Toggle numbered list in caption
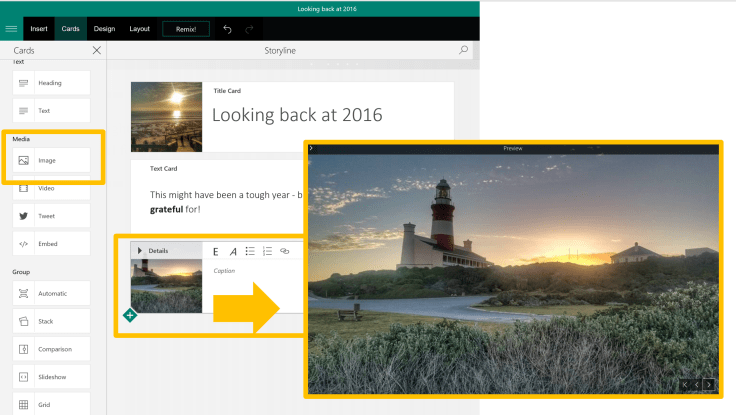The height and width of the screenshot is (415, 736). tap(267, 251)
